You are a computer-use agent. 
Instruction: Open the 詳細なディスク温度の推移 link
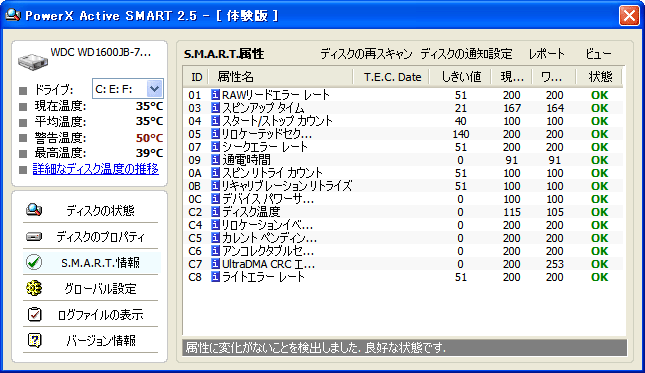tap(95, 169)
